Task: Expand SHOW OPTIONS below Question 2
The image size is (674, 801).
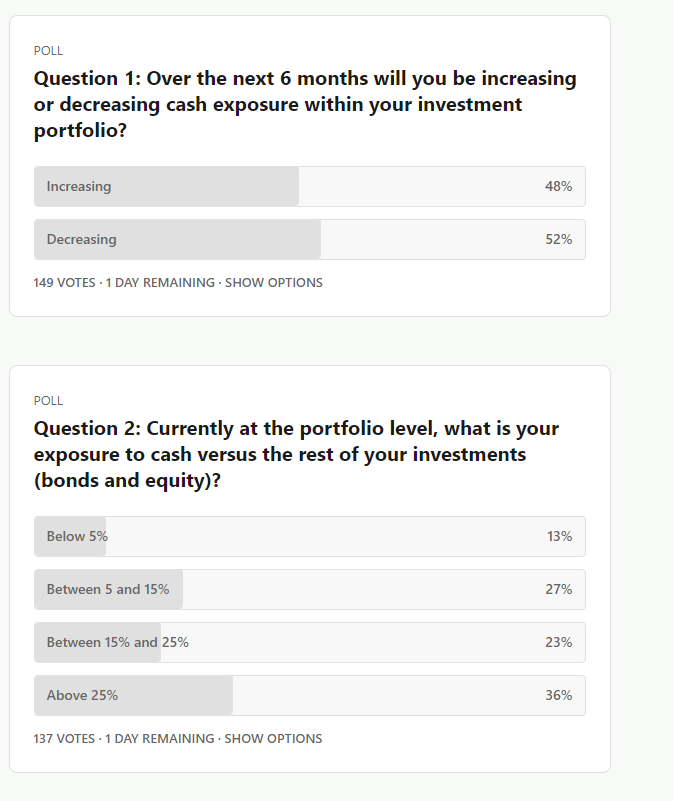Action: [x=274, y=739]
